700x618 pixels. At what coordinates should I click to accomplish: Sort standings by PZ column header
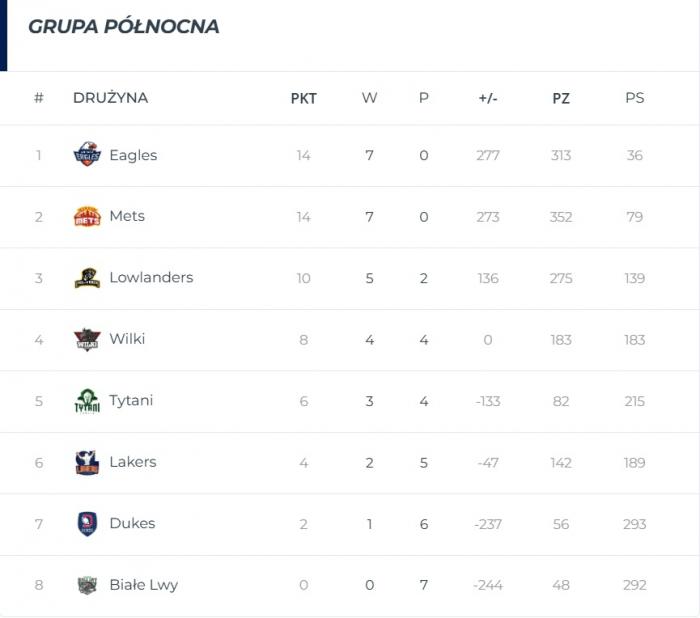[x=561, y=98]
